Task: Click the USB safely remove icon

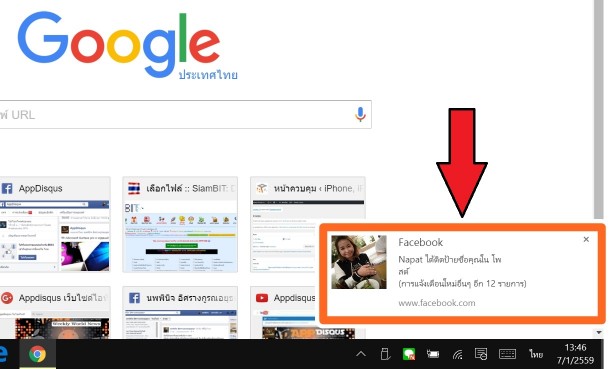Action: point(385,354)
